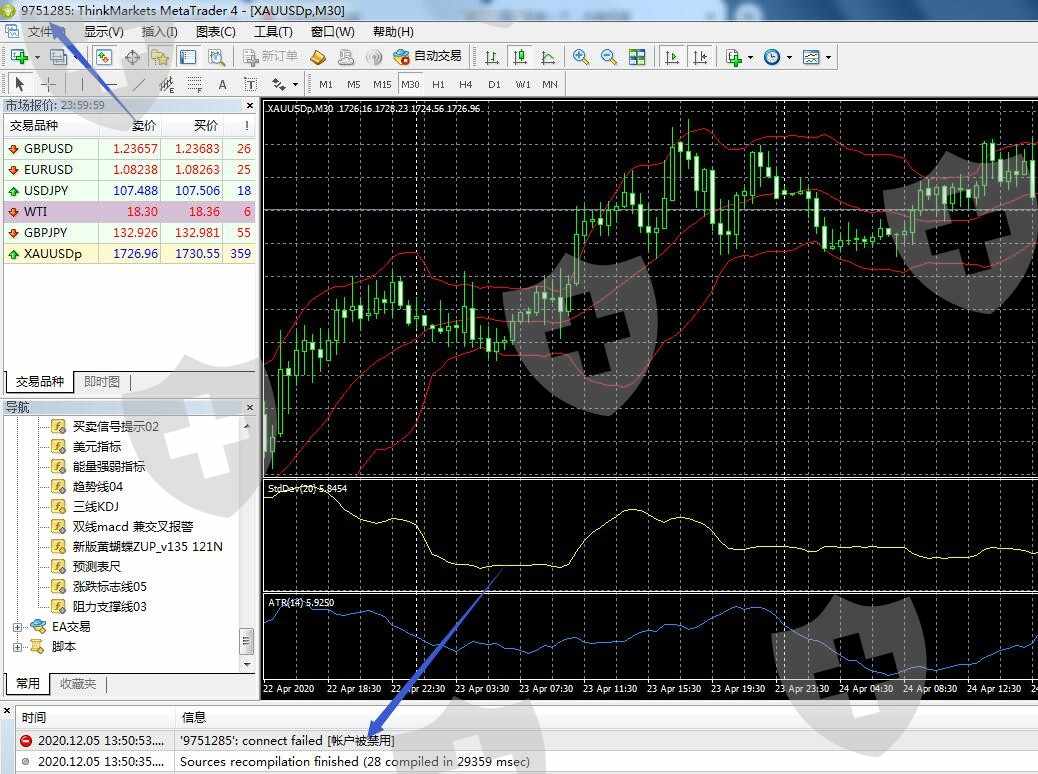Click the Zoom In magnifier icon
Screen dimensions: 1038x774
pyautogui.click(x=581, y=57)
